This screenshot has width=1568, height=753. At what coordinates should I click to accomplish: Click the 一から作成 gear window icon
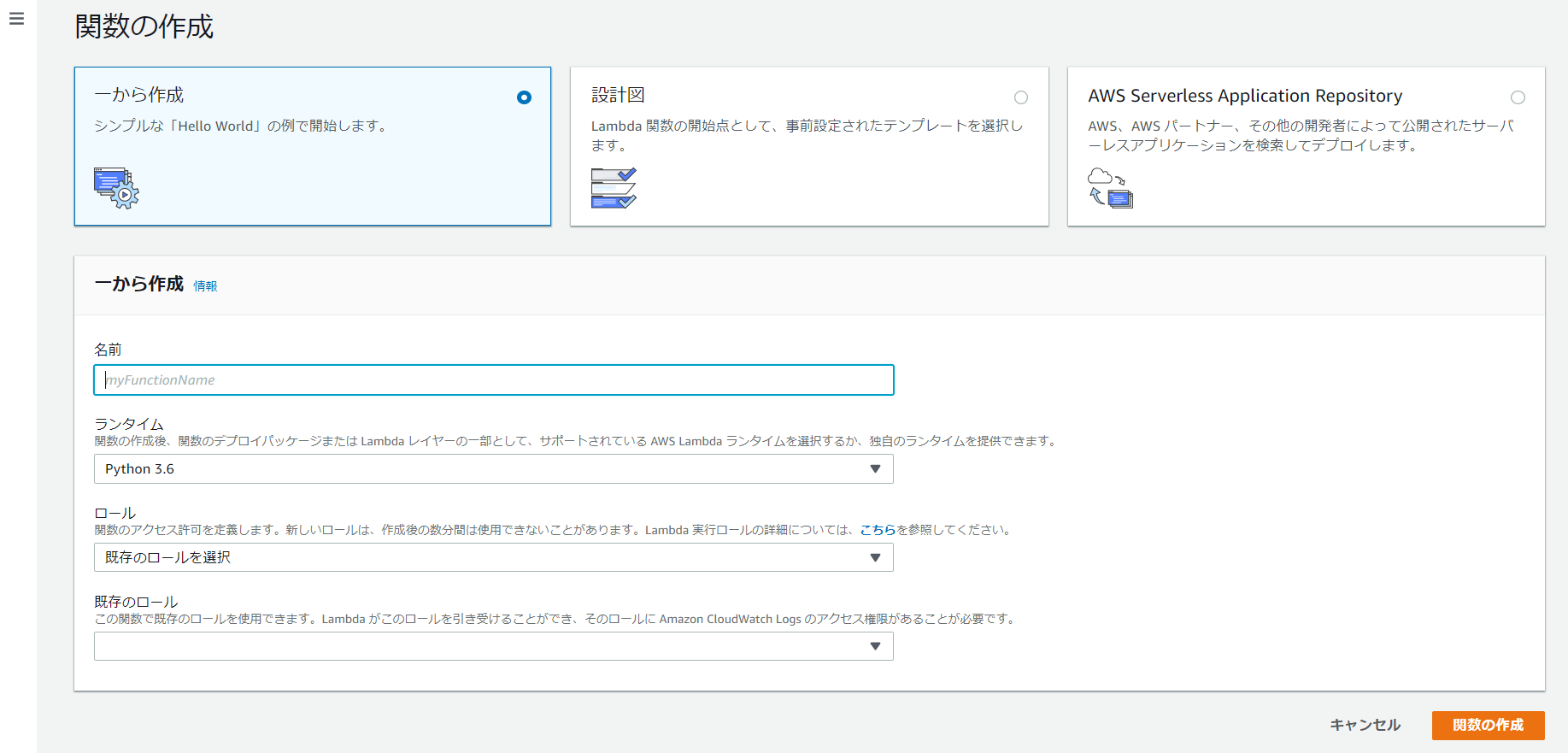coord(116,188)
